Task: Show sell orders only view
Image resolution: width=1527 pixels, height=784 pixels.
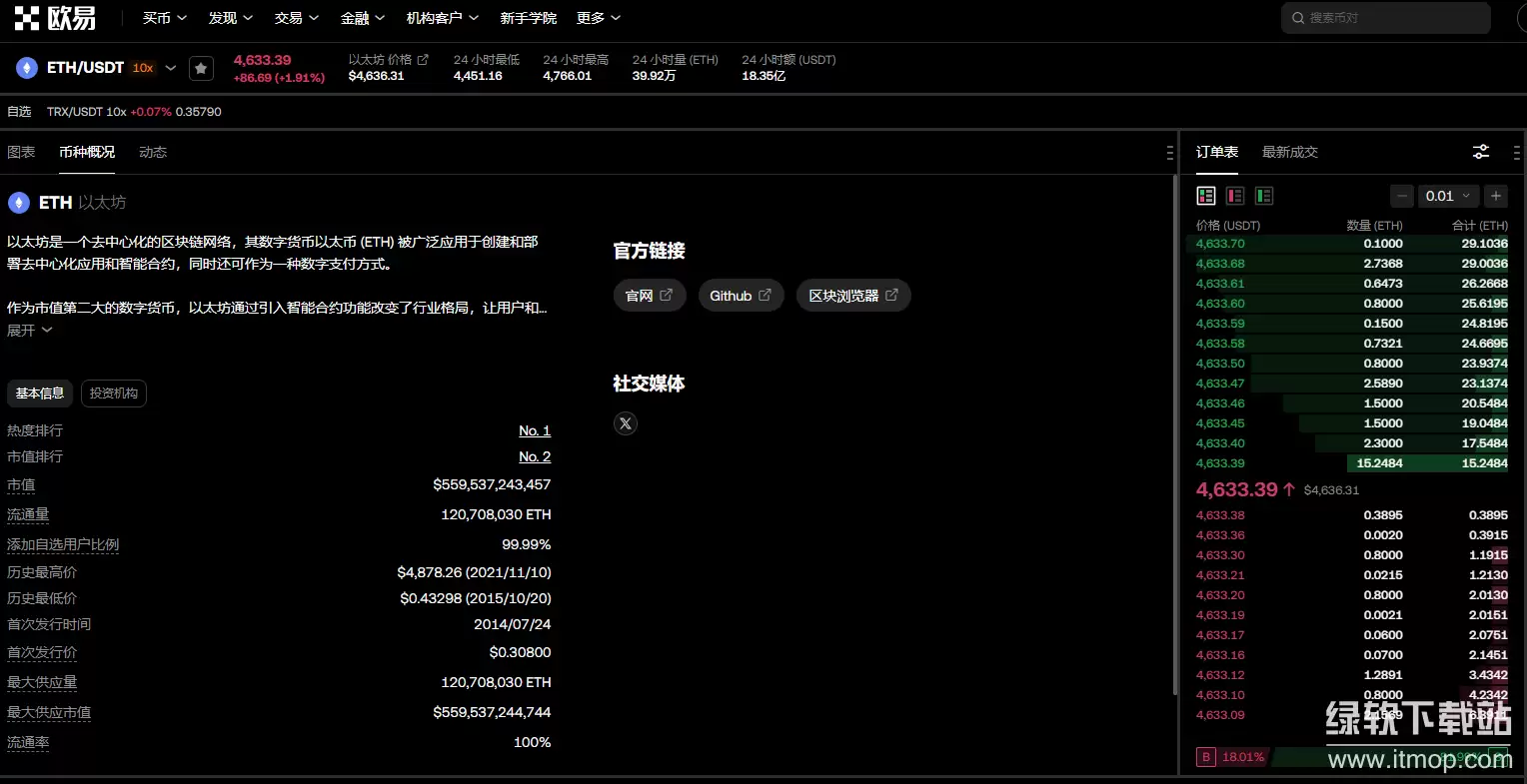Action: coord(1235,196)
